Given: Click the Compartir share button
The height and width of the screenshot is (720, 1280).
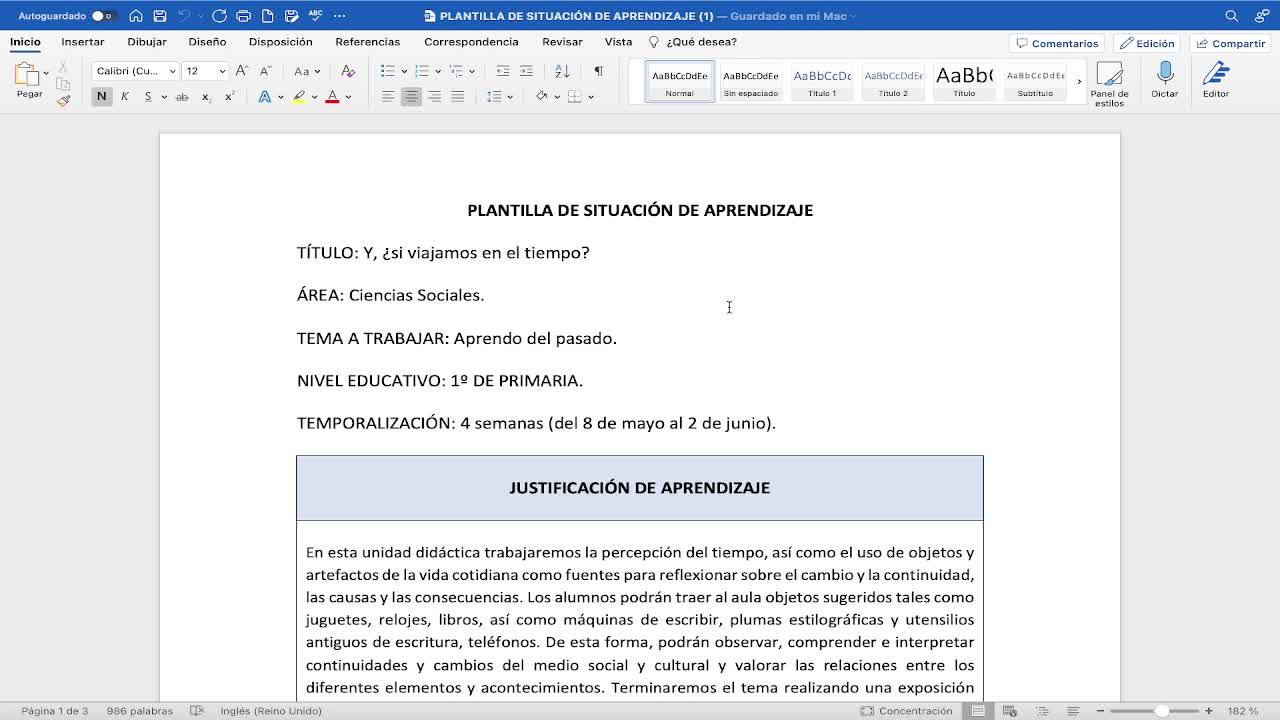Looking at the screenshot, I should [x=1230, y=43].
